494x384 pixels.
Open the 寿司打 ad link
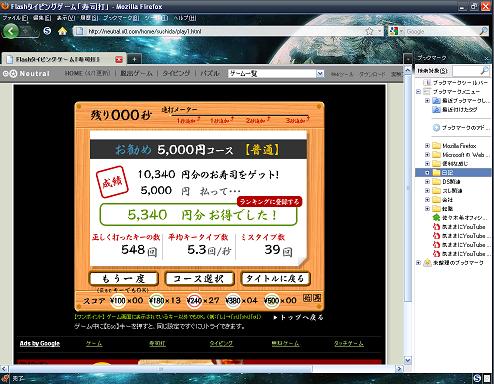157,343
